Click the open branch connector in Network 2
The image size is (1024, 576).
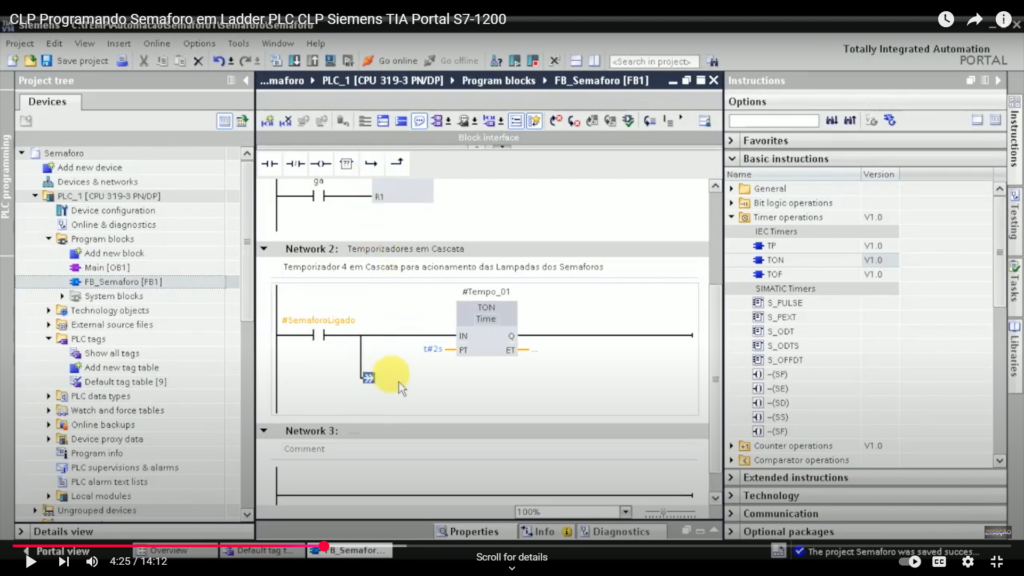pyautogui.click(x=368, y=377)
